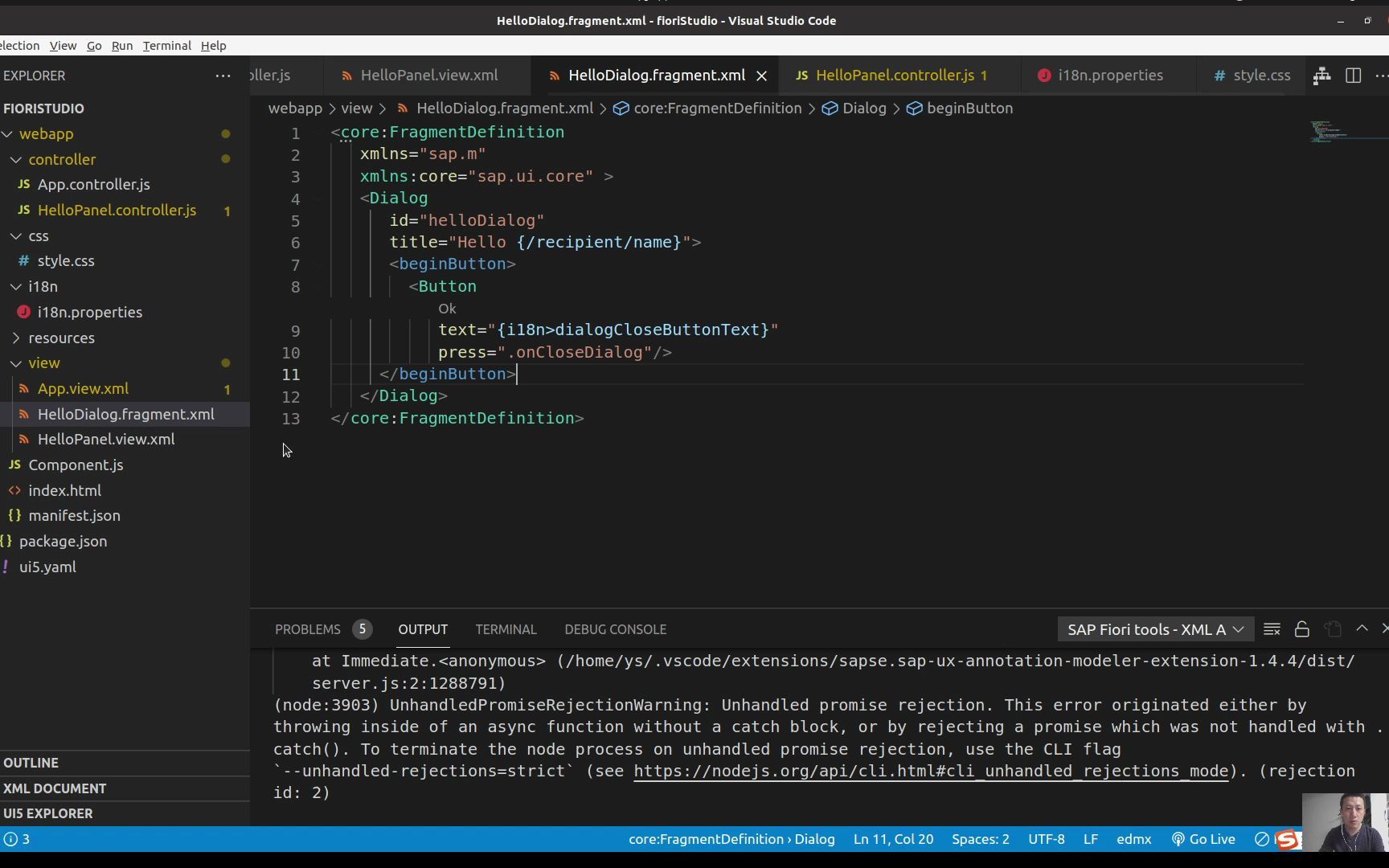Open HelloPanel.controller.js from the explorer tree

coord(117,211)
